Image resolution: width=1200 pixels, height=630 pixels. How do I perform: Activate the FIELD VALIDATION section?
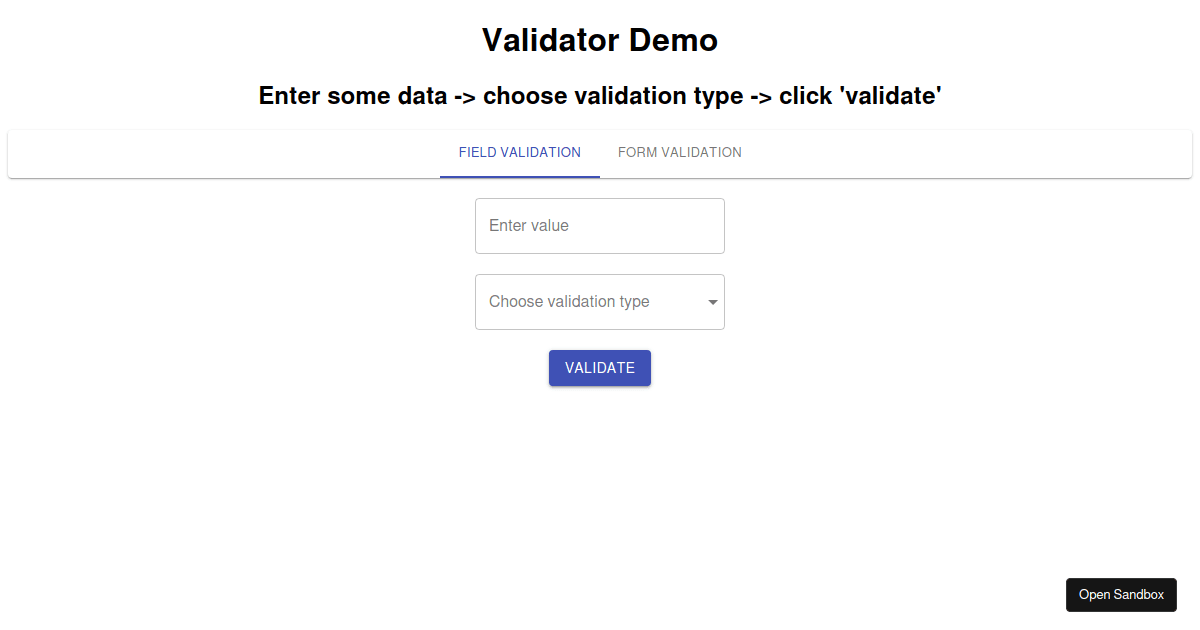coord(519,152)
